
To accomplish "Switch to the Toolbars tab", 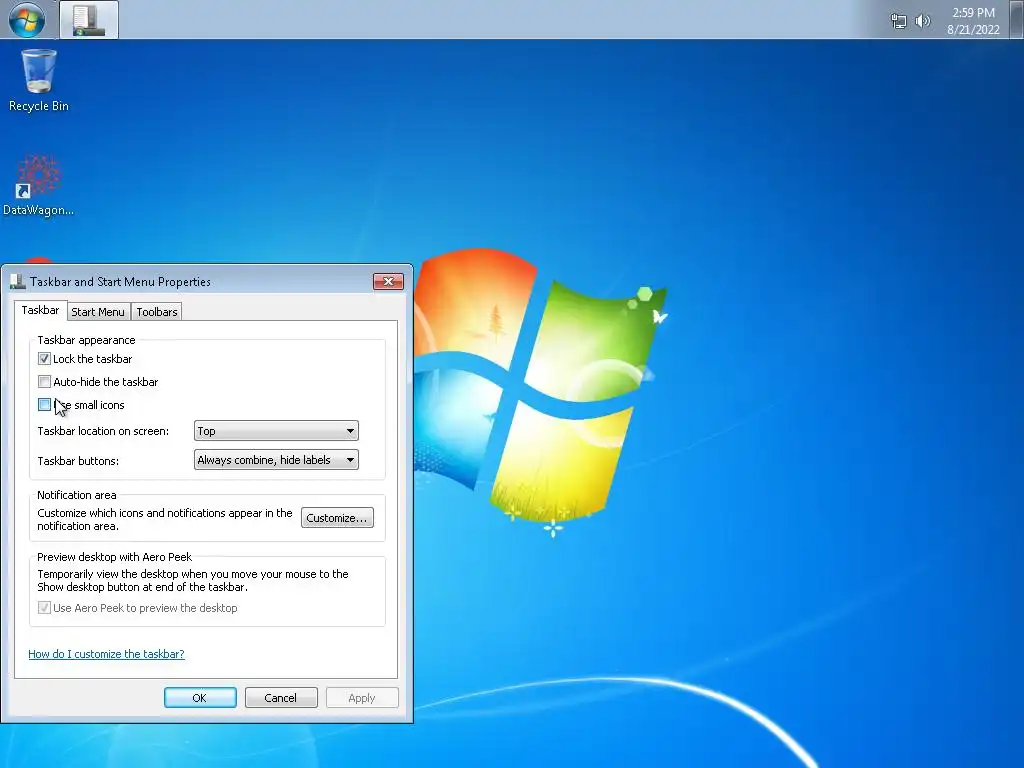I will tap(157, 312).
